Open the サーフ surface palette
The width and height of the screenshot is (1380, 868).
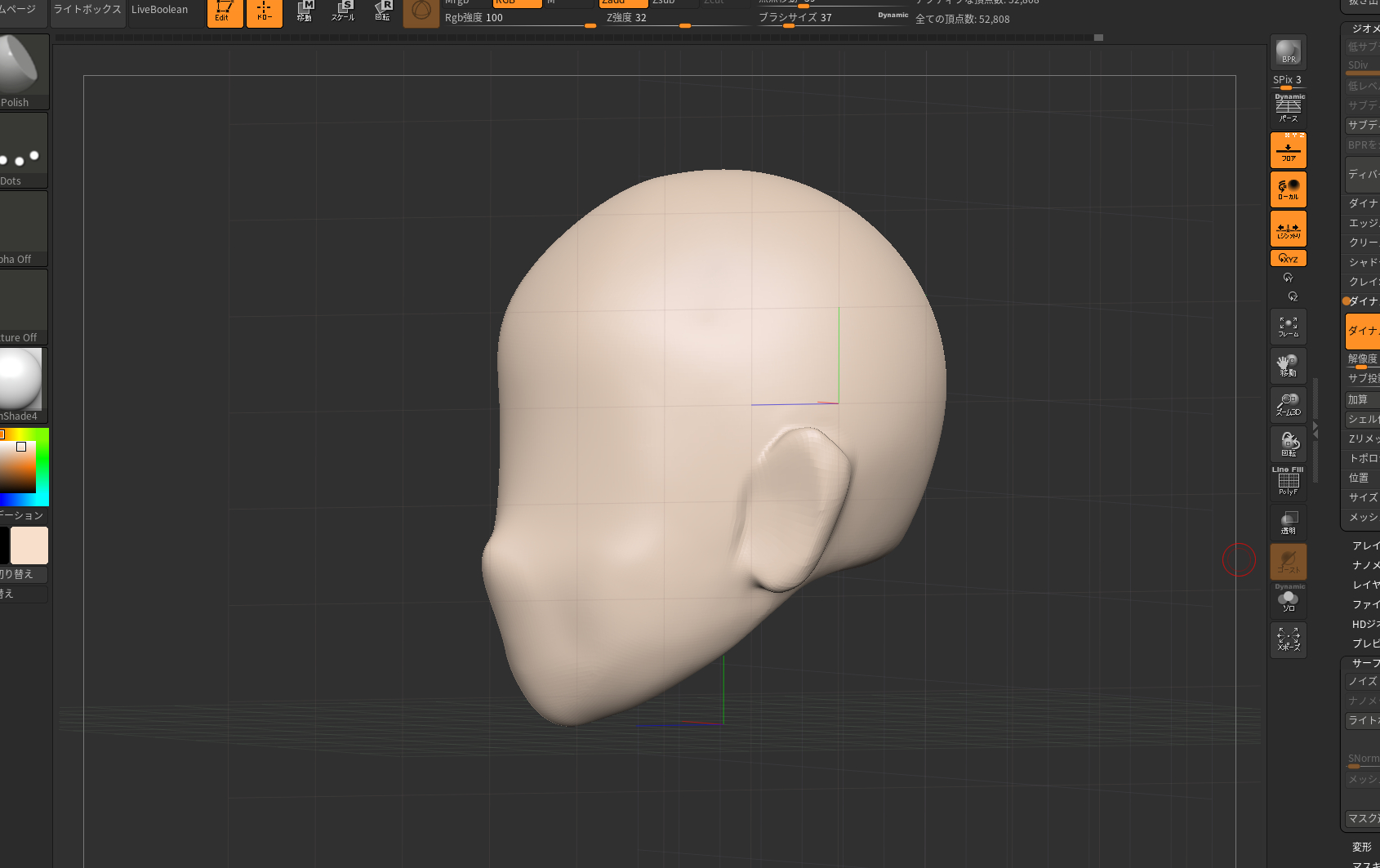pyautogui.click(x=1364, y=663)
